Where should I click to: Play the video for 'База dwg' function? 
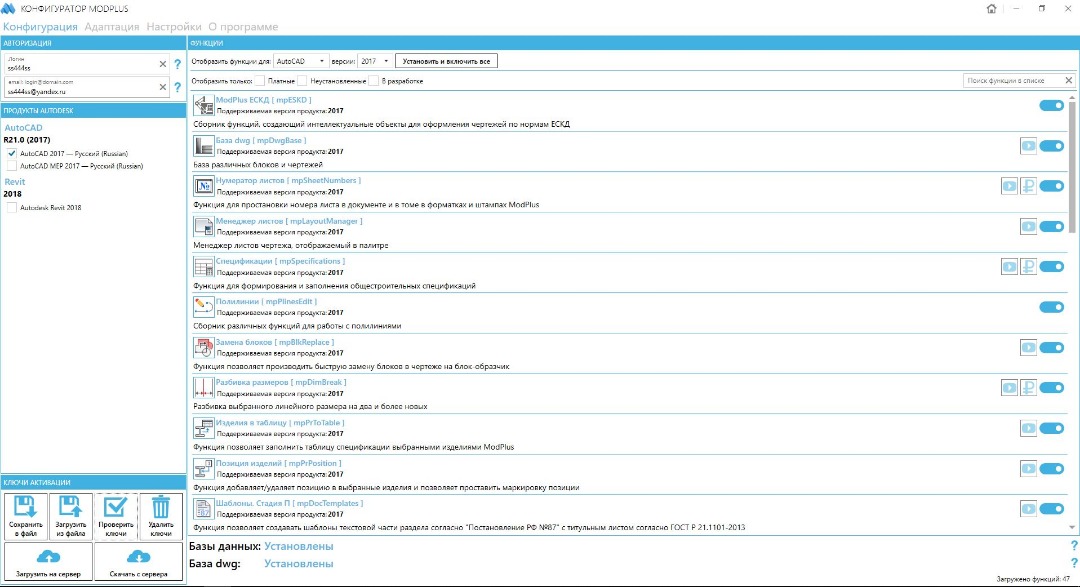tap(1028, 146)
